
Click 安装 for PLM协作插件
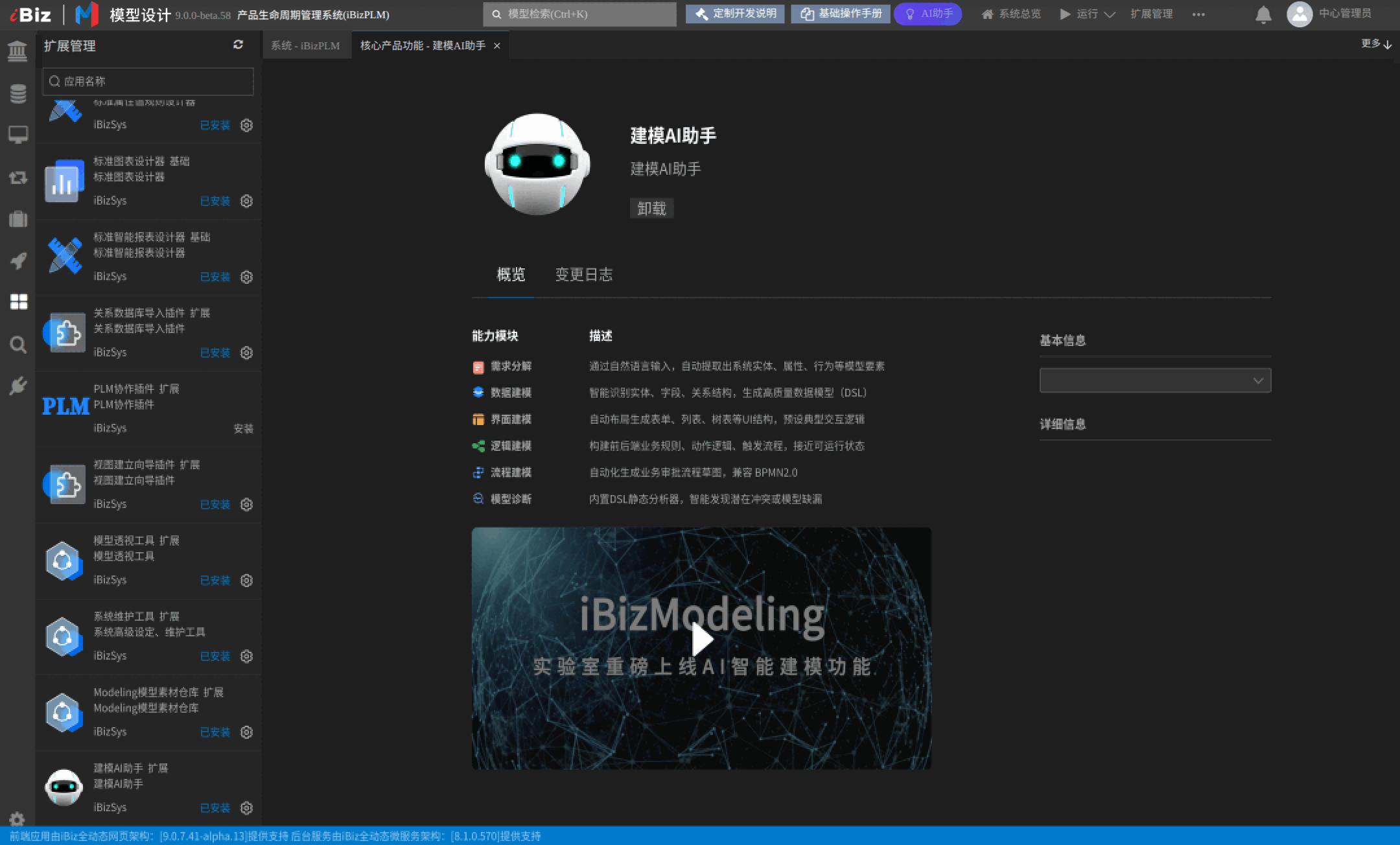(x=243, y=428)
